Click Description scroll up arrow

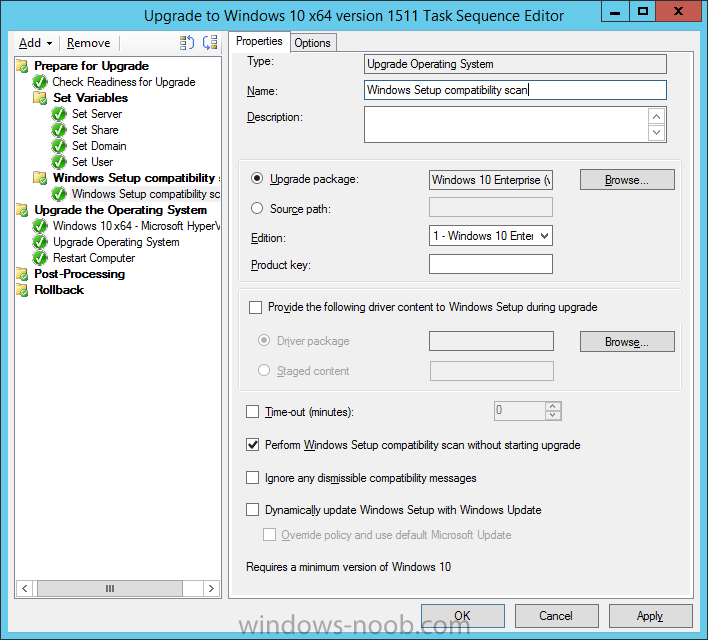point(657,117)
